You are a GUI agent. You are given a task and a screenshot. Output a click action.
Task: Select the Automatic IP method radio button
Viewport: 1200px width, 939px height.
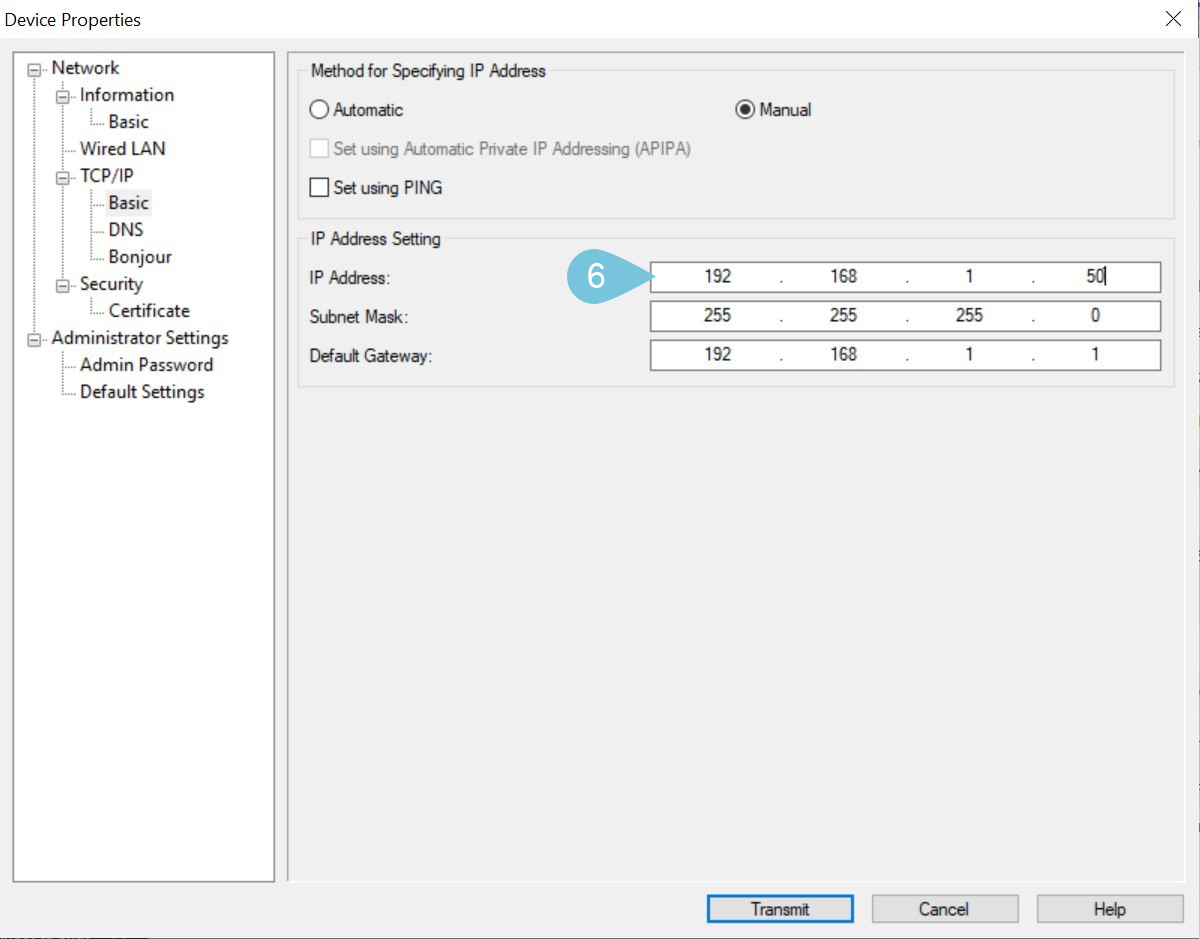[319, 110]
